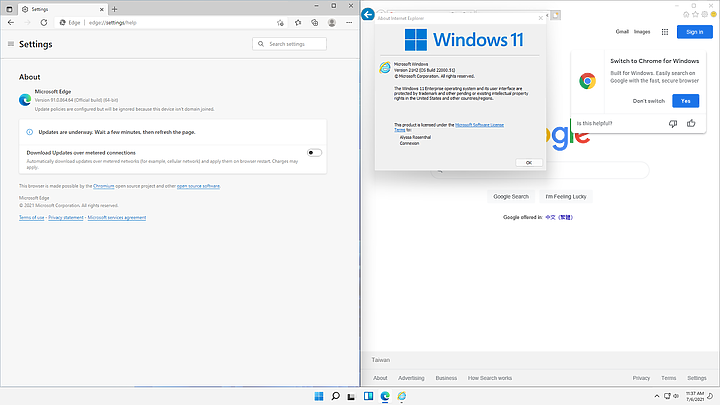Click the Google Sign in button
The height and width of the screenshot is (405, 720).
click(x=694, y=32)
